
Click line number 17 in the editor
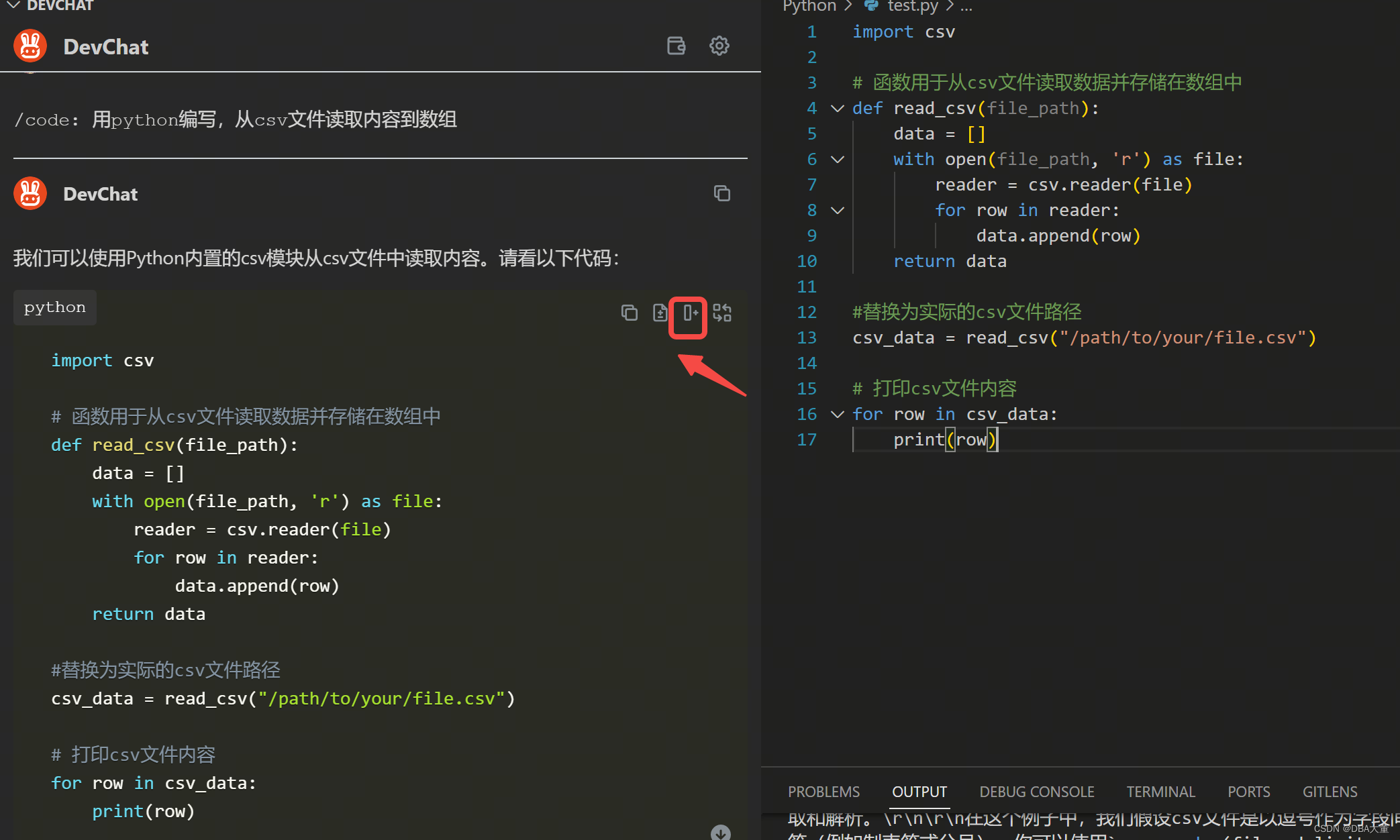tap(807, 439)
